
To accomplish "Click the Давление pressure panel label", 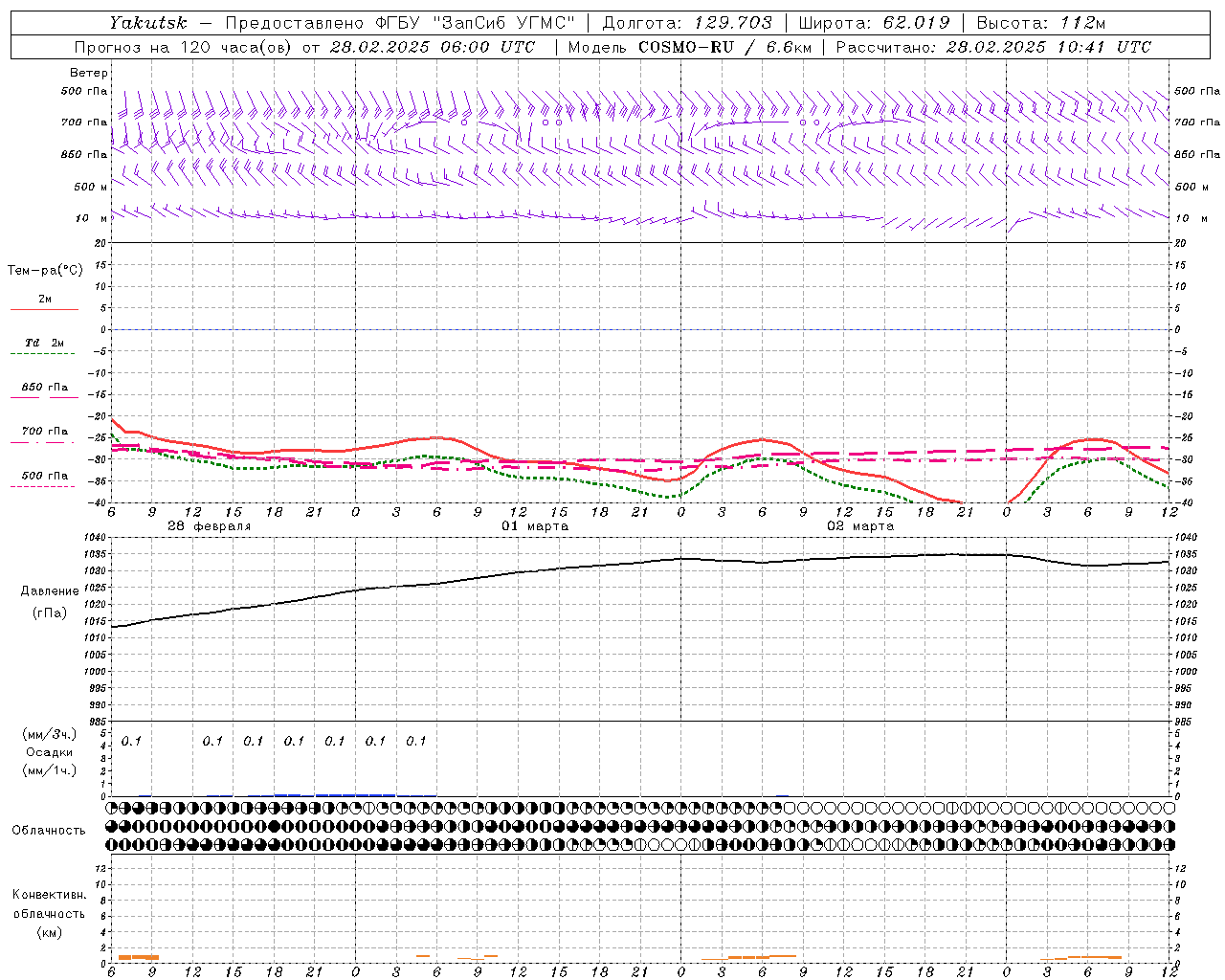I will 50,591.
